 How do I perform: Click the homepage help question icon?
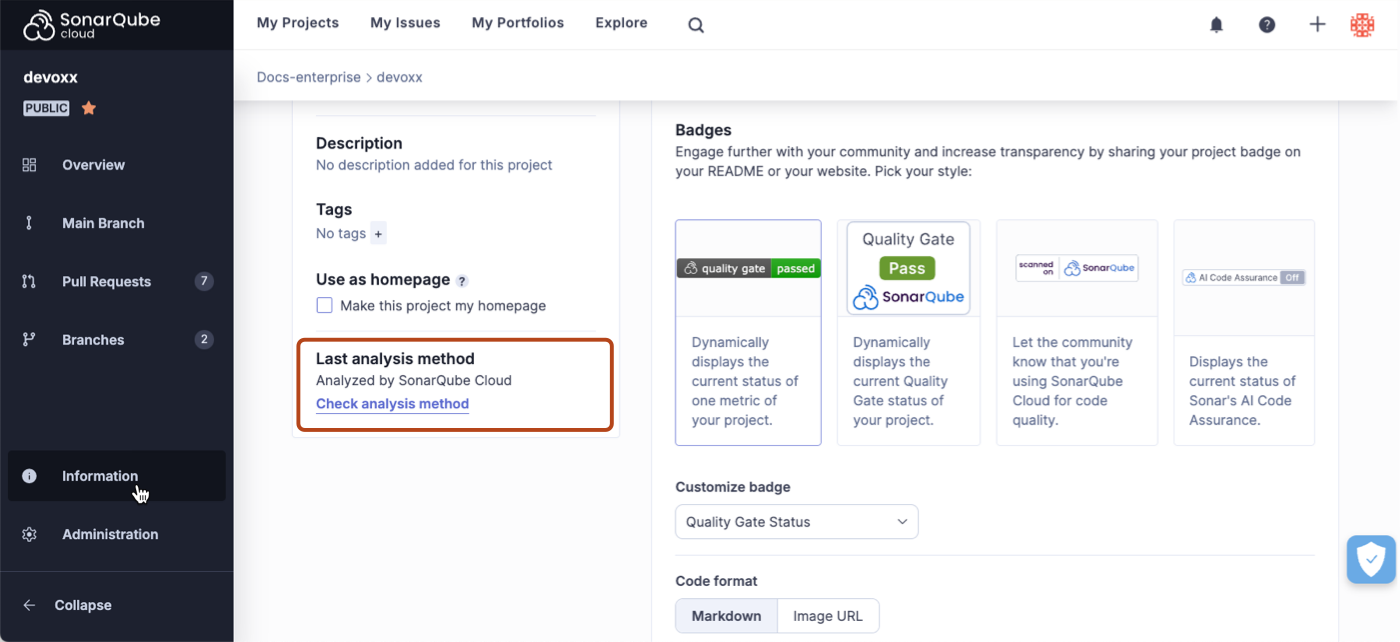coord(462,281)
